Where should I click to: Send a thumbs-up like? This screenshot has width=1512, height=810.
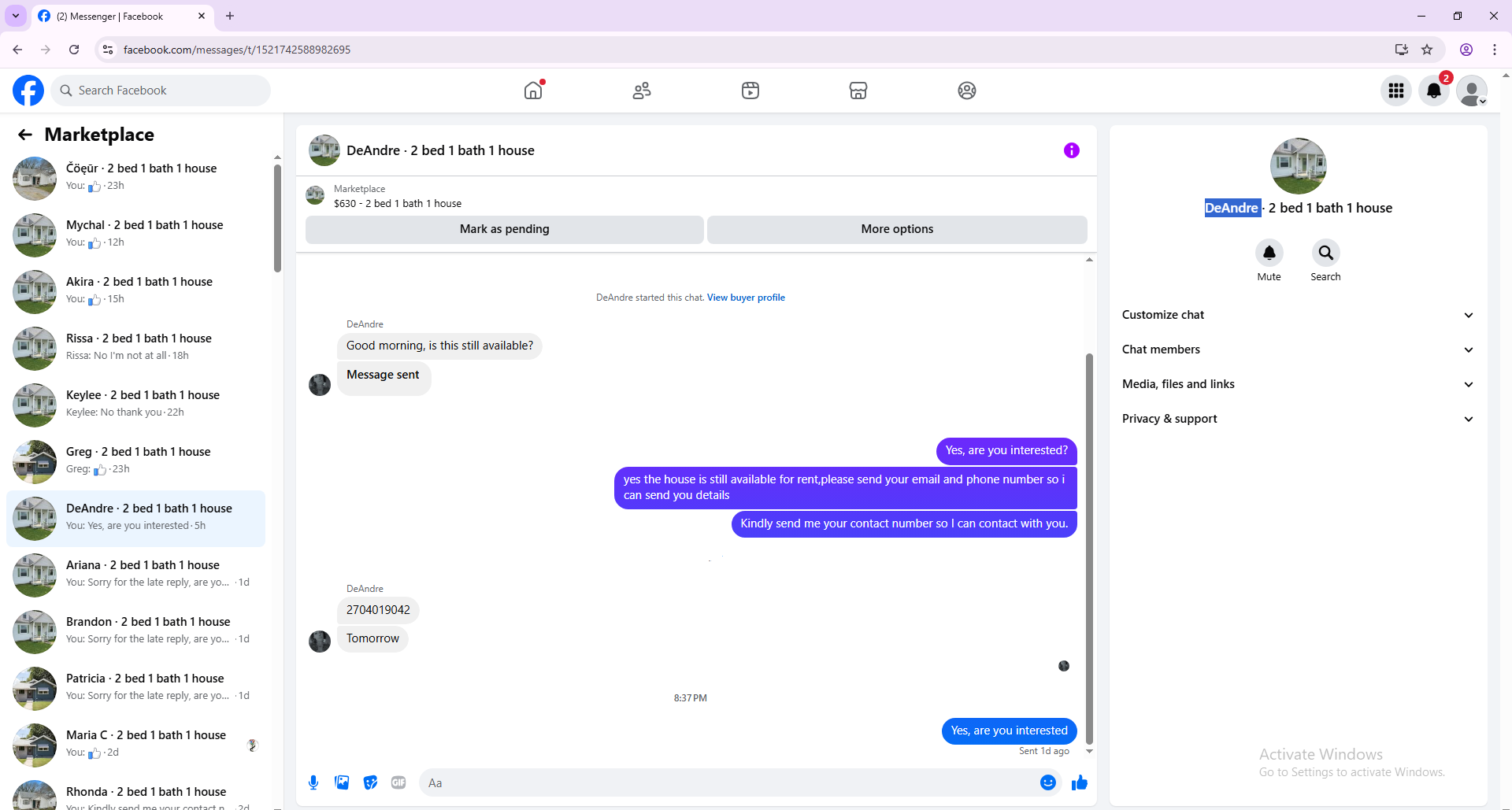(1080, 782)
